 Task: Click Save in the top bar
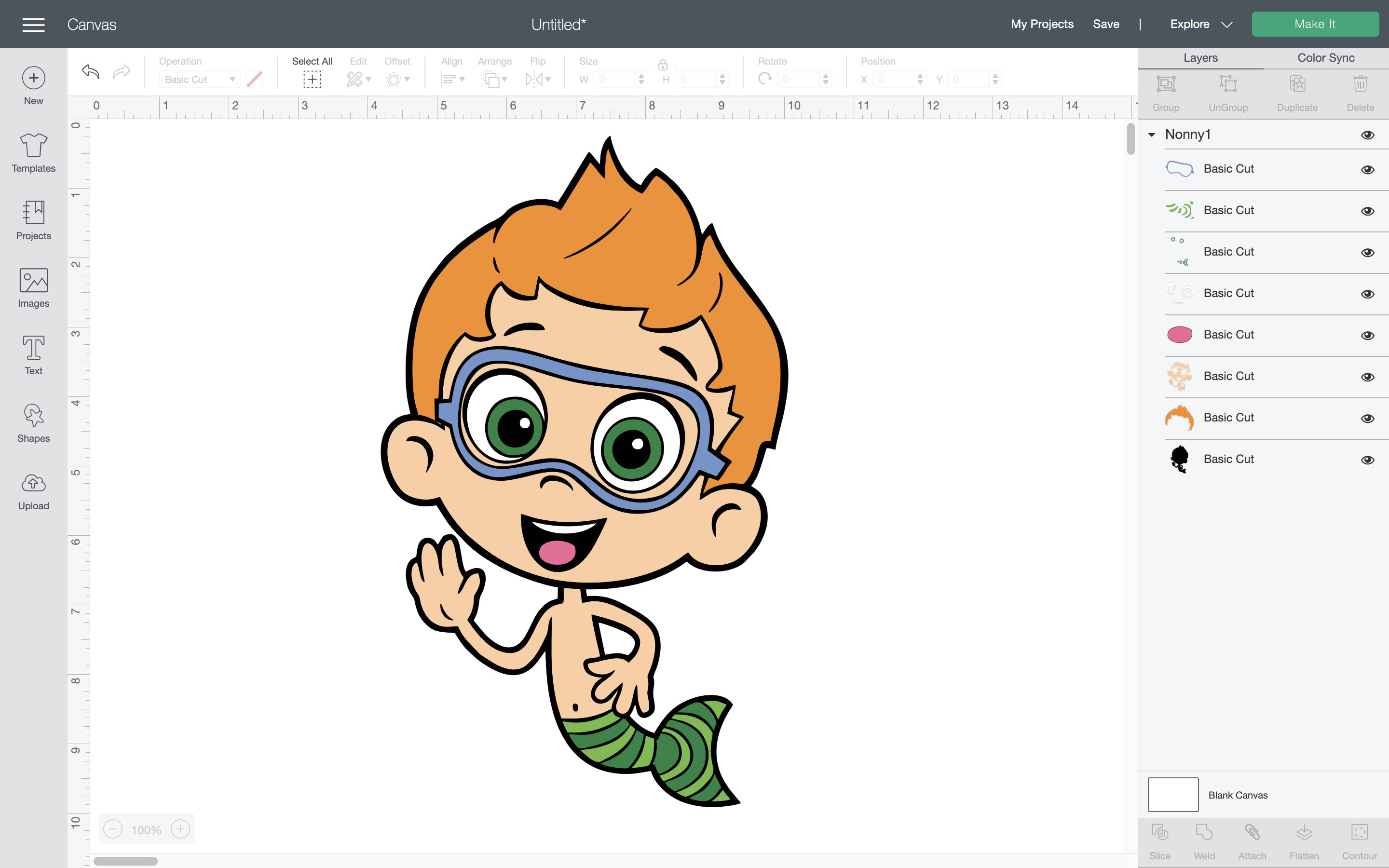(1106, 24)
